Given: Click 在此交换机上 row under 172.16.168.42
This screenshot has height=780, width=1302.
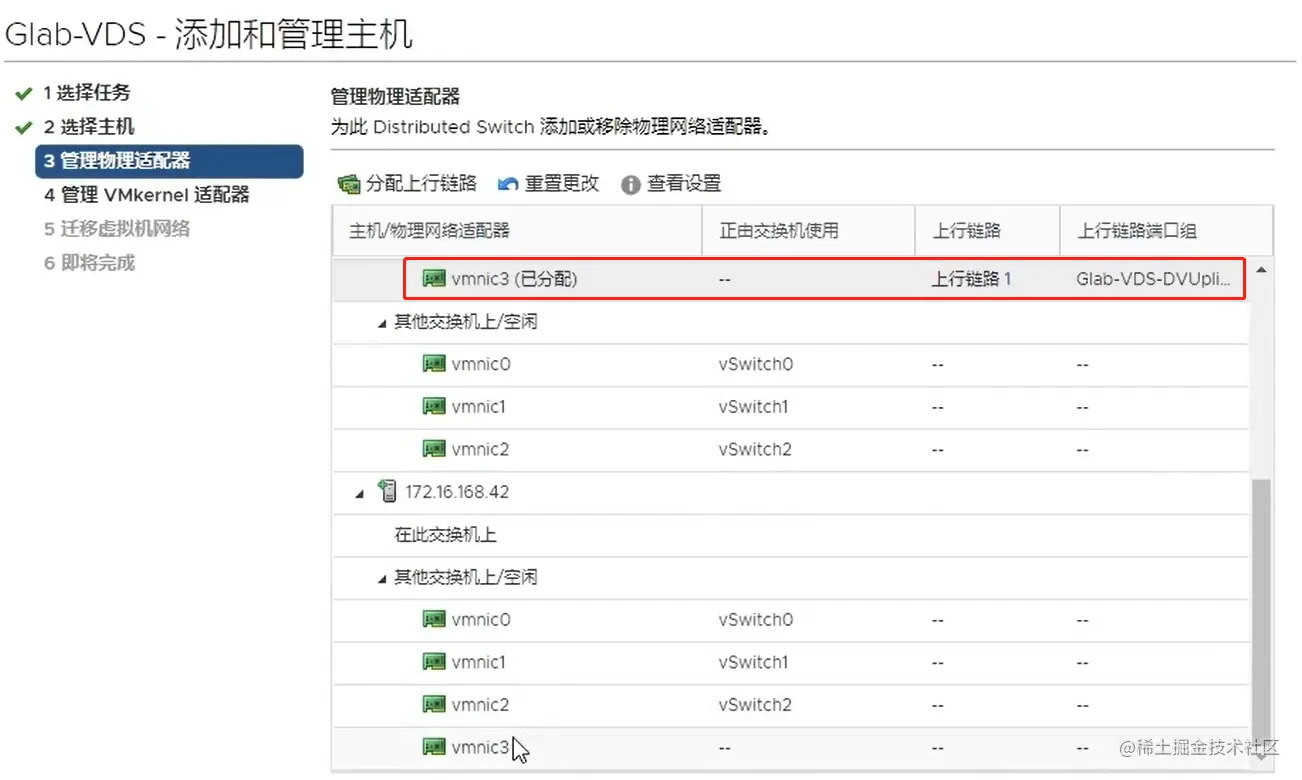Looking at the screenshot, I should (790, 535).
